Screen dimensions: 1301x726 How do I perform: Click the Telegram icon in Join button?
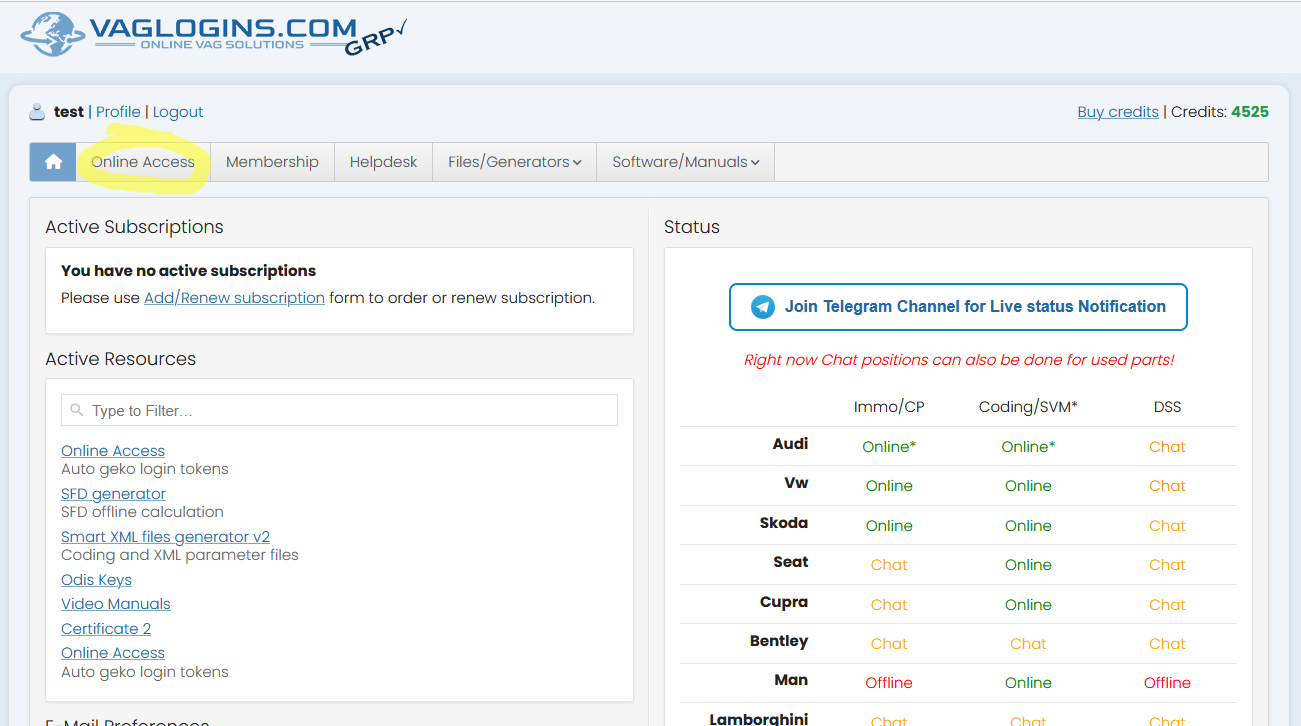(763, 307)
